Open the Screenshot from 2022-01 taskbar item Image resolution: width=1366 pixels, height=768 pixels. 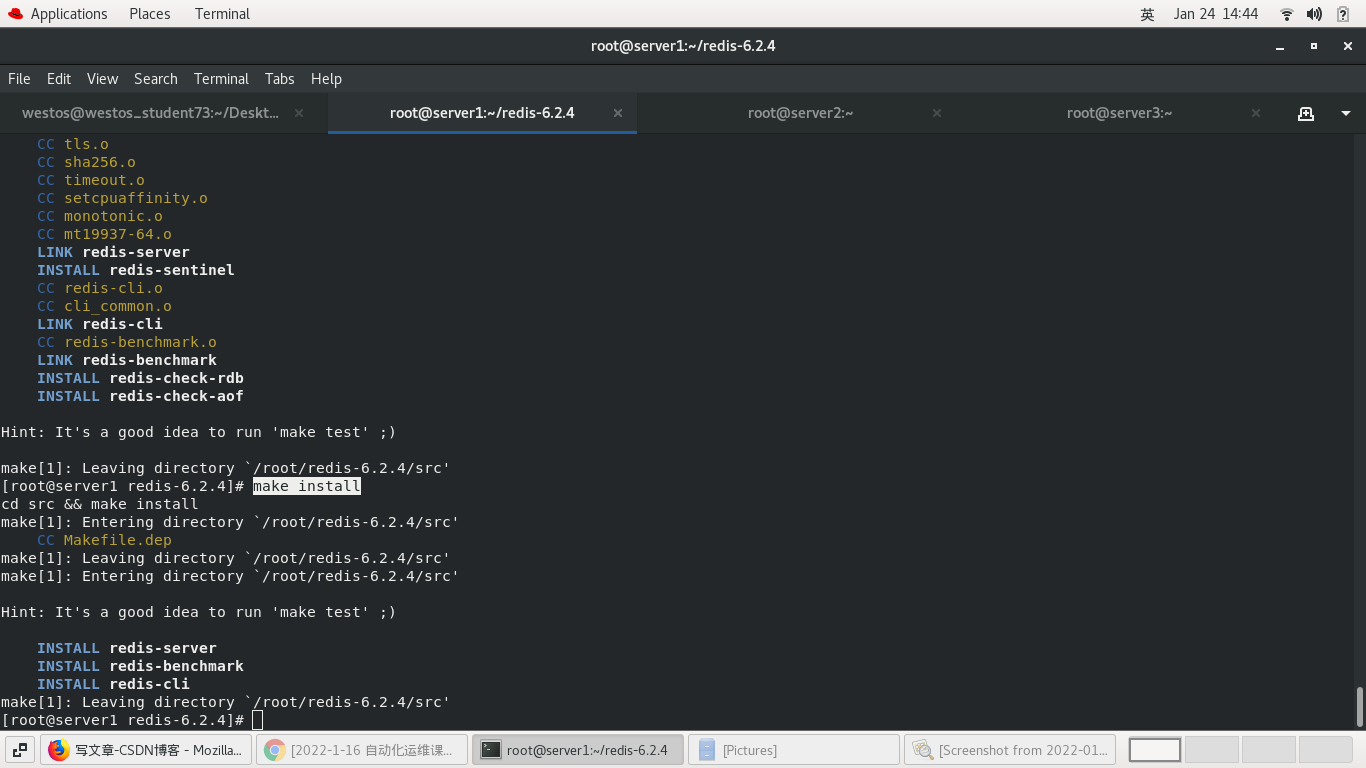(1010, 750)
